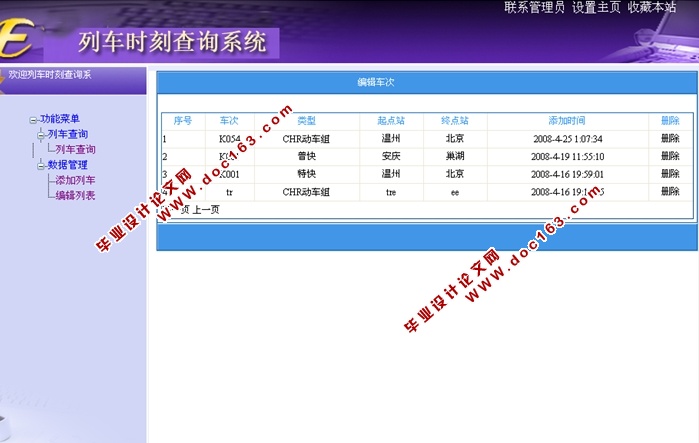
Task: Click 巢湖 end station cell
Action: 455,156
